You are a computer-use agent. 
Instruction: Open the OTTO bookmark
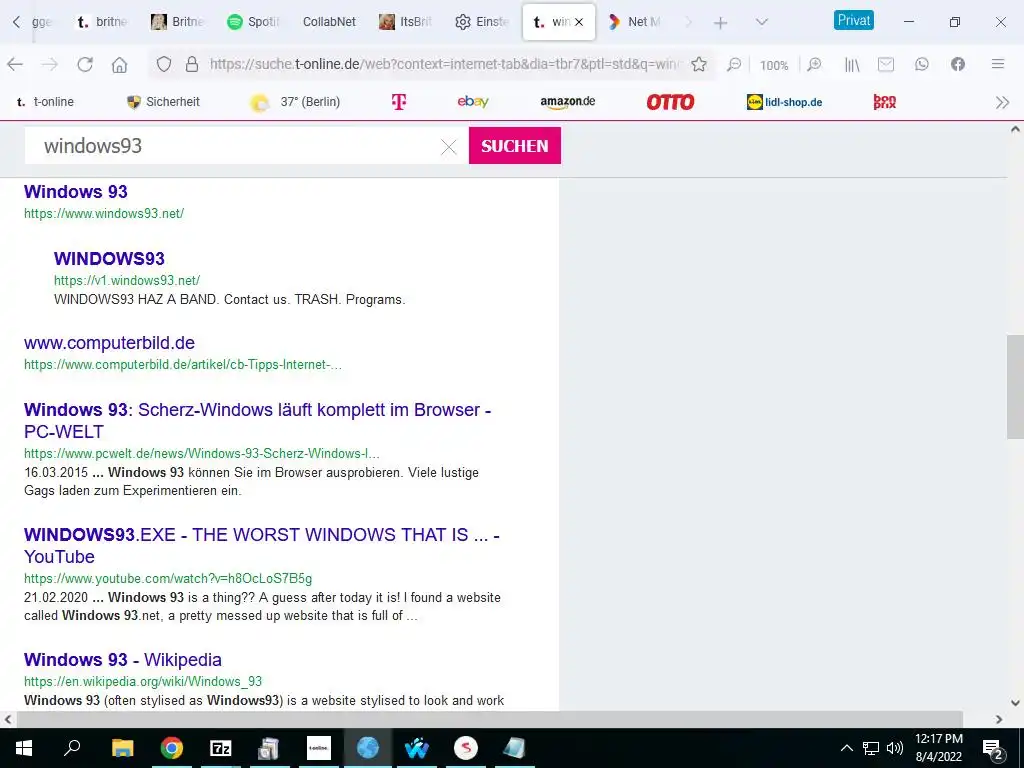click(x=670, y=102)
